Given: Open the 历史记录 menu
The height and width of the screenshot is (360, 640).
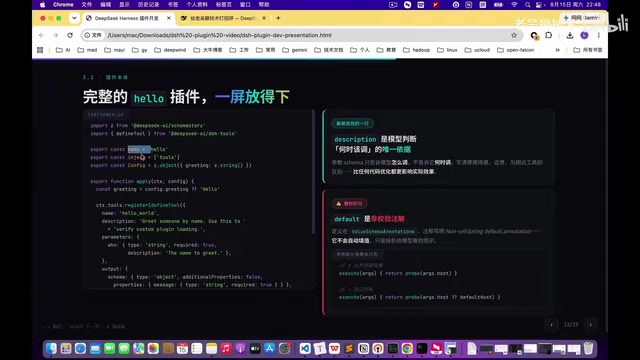Looking at the screenshot, I should (x=149, y=4).
